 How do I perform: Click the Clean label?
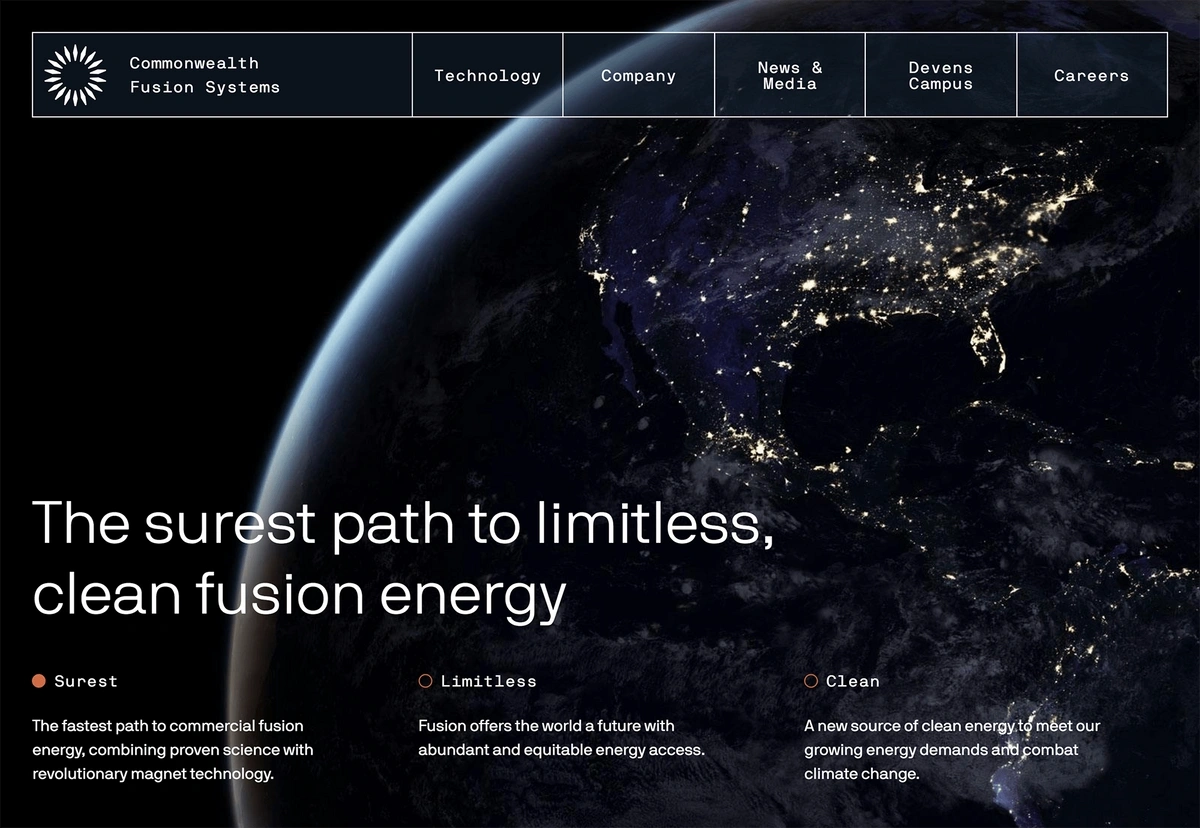tap(853, 681)
